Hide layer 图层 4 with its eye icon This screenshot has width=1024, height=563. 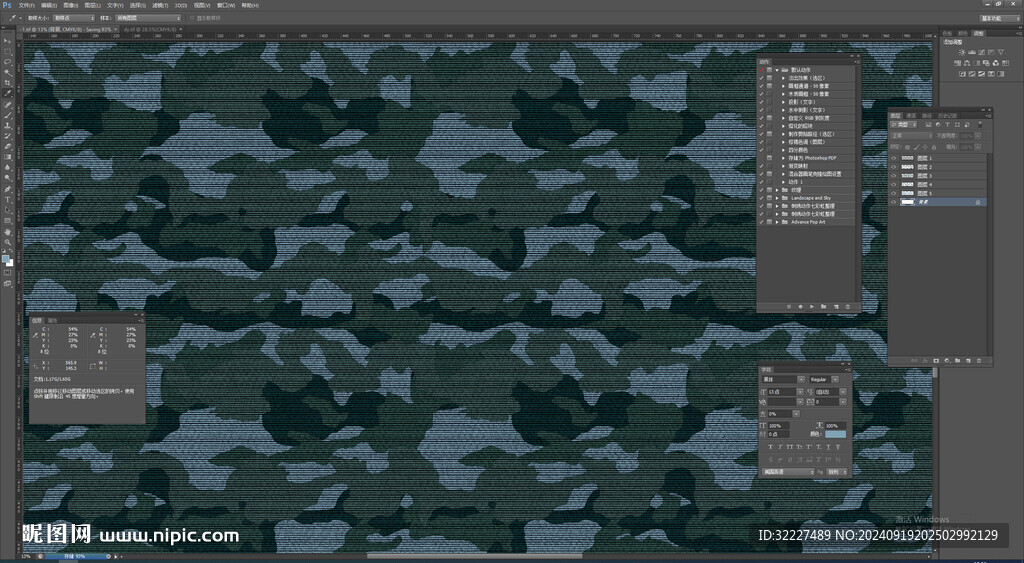tap(893, 184)
